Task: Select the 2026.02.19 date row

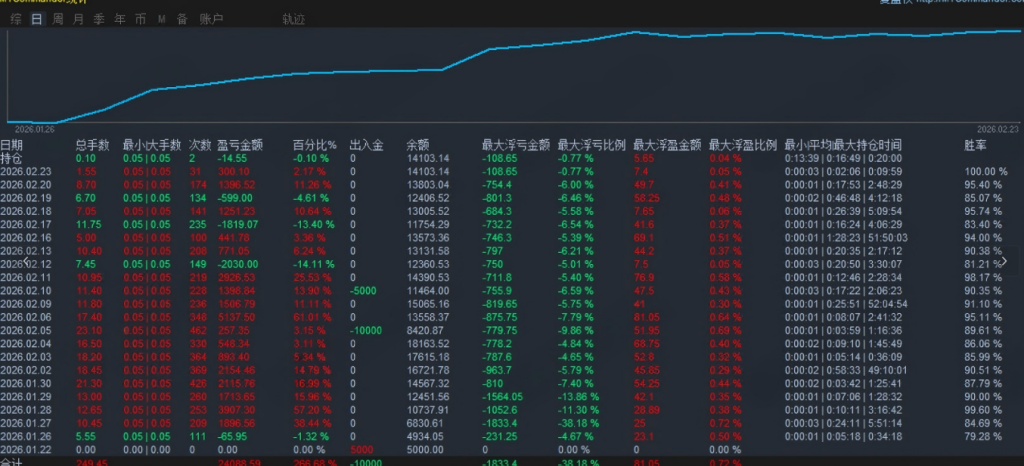Action: pyautogui.click(x=26, y=198)
